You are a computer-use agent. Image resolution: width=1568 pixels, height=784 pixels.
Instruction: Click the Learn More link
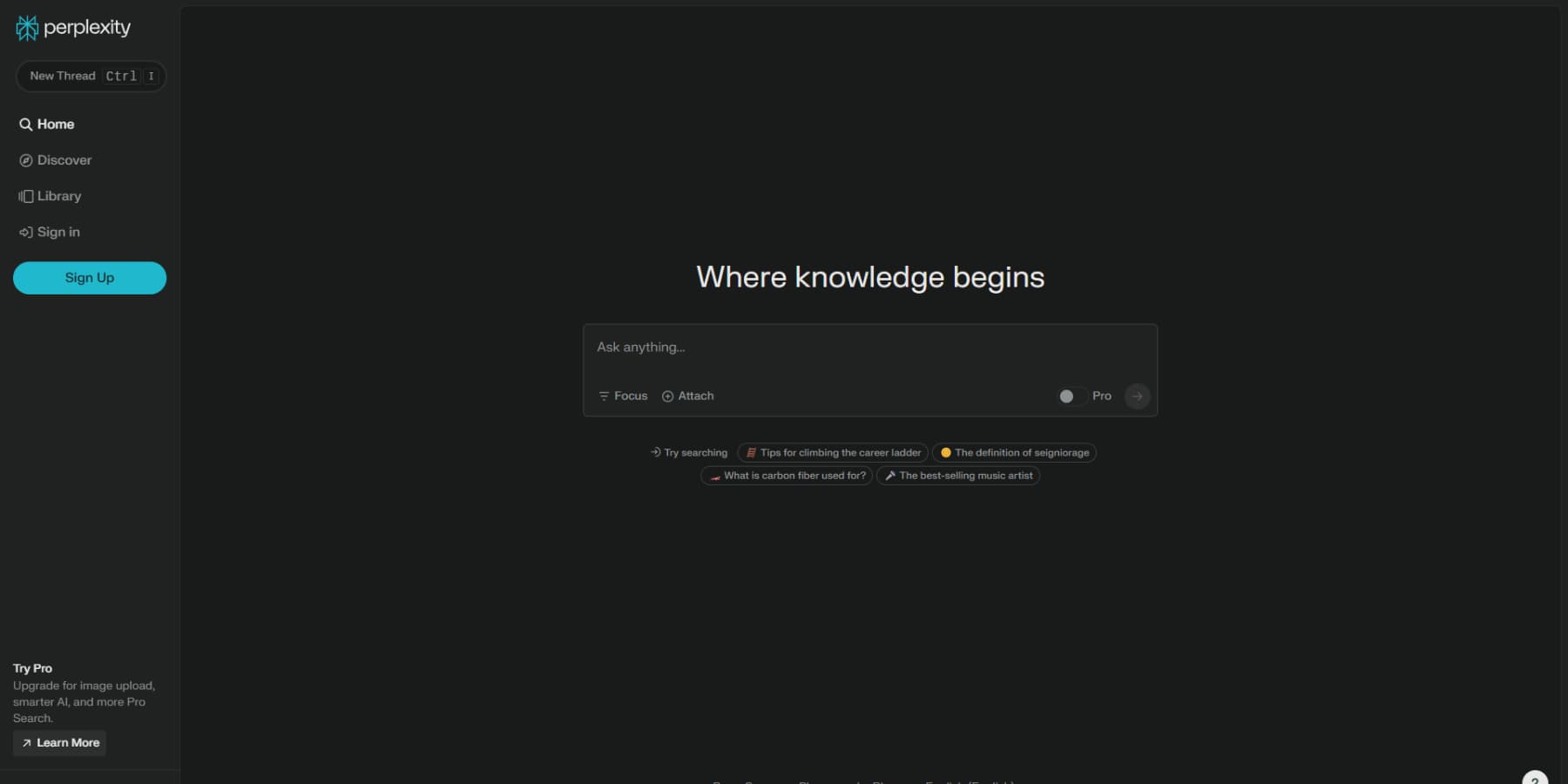point(58,742)
